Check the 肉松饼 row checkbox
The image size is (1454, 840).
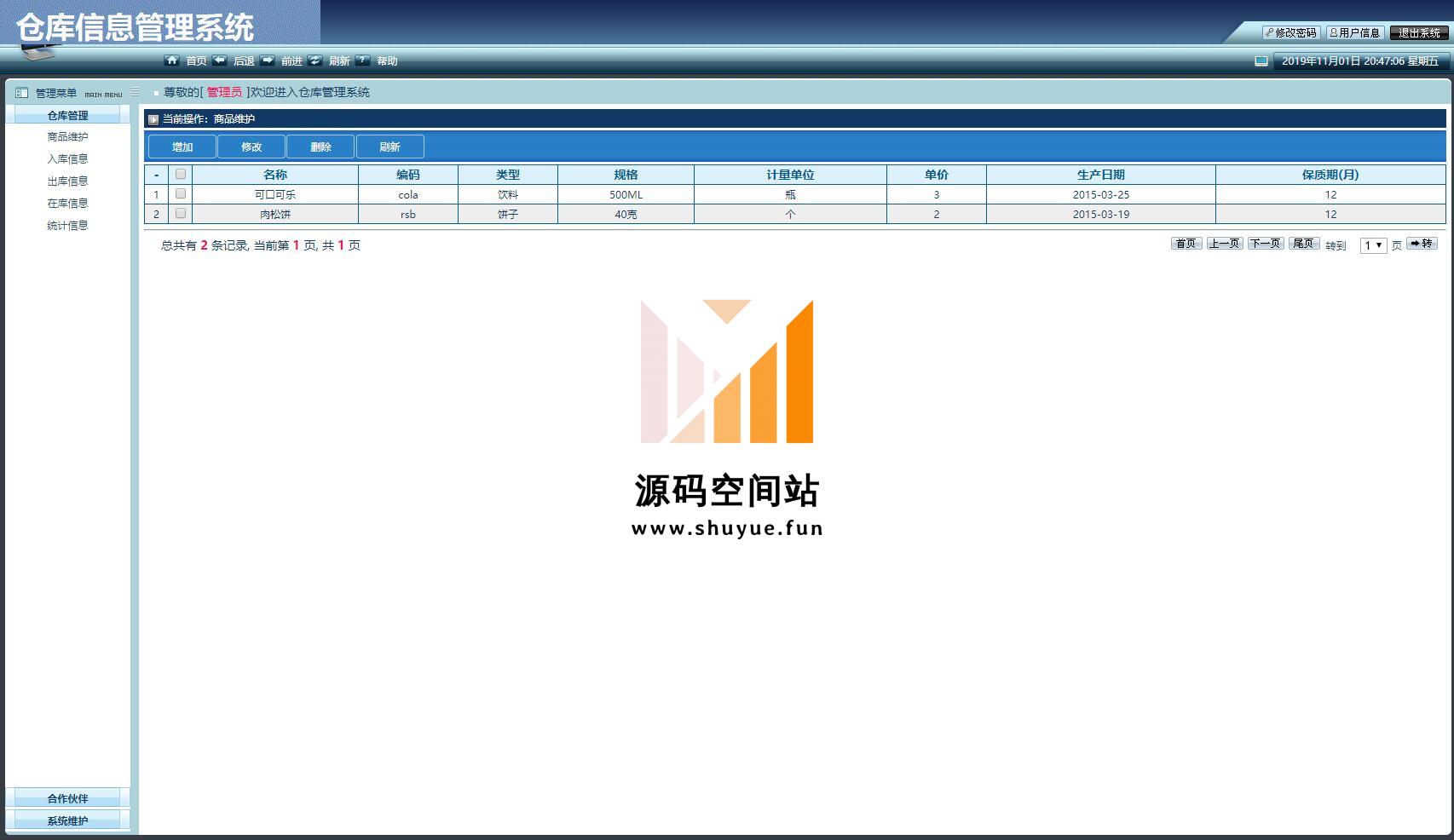click(x=181, y=214)
